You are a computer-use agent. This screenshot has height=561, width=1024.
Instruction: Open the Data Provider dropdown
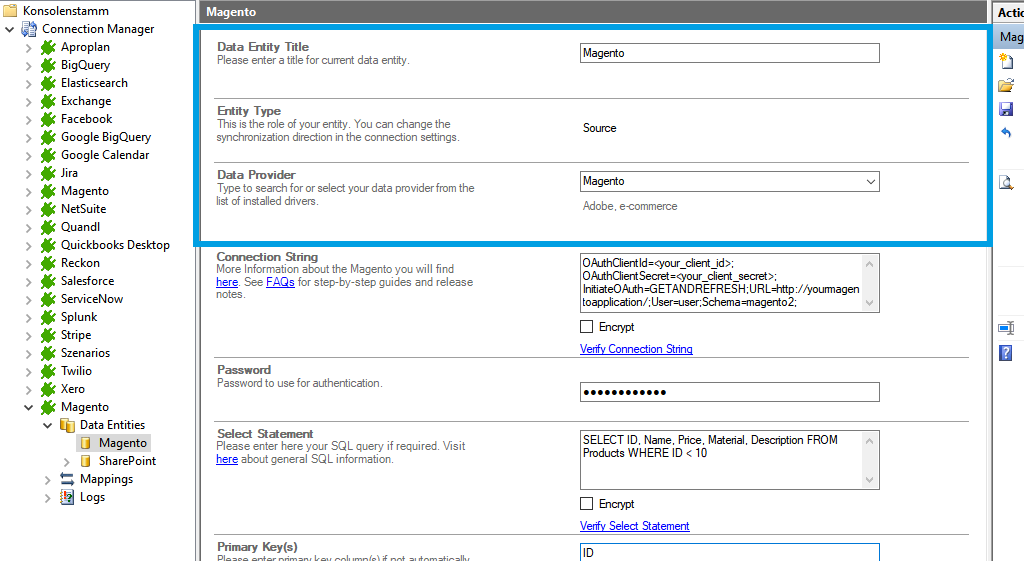870,182
